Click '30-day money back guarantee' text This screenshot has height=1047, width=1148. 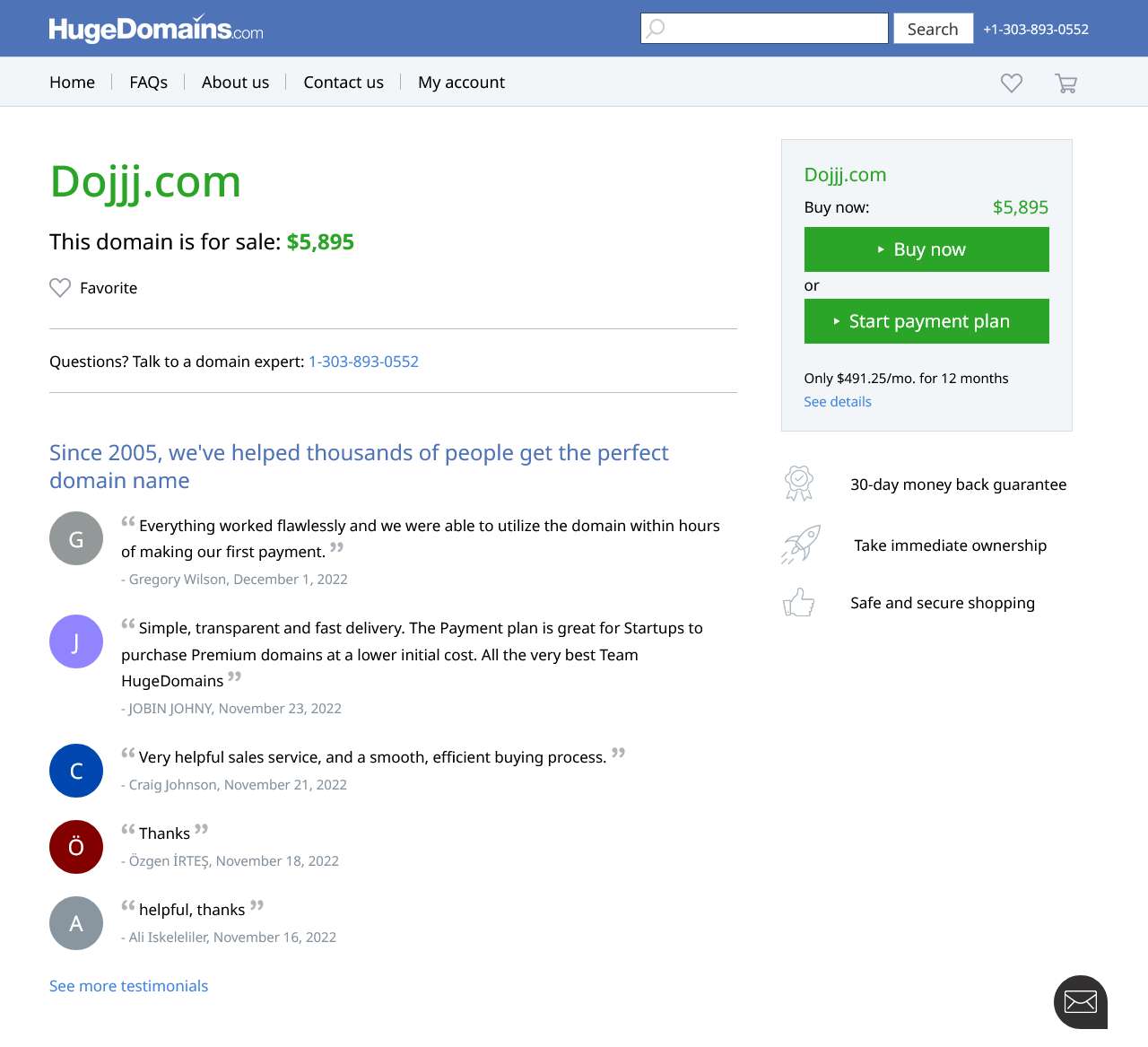coord(958,484)
